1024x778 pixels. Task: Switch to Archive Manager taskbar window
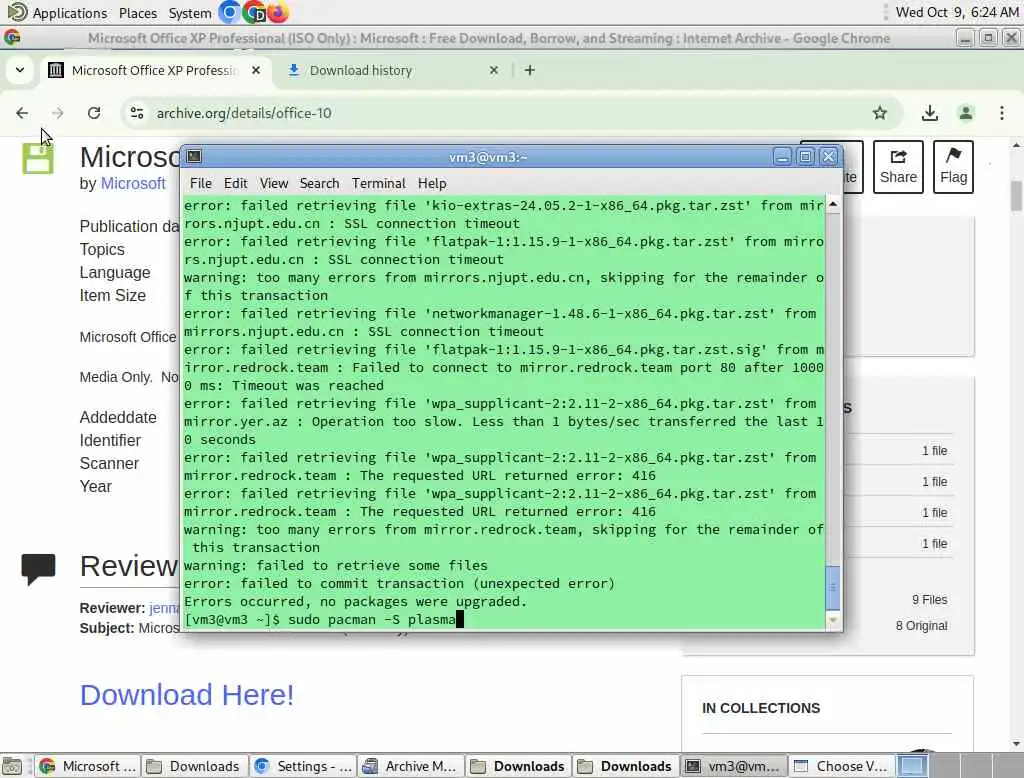[410, 766]
